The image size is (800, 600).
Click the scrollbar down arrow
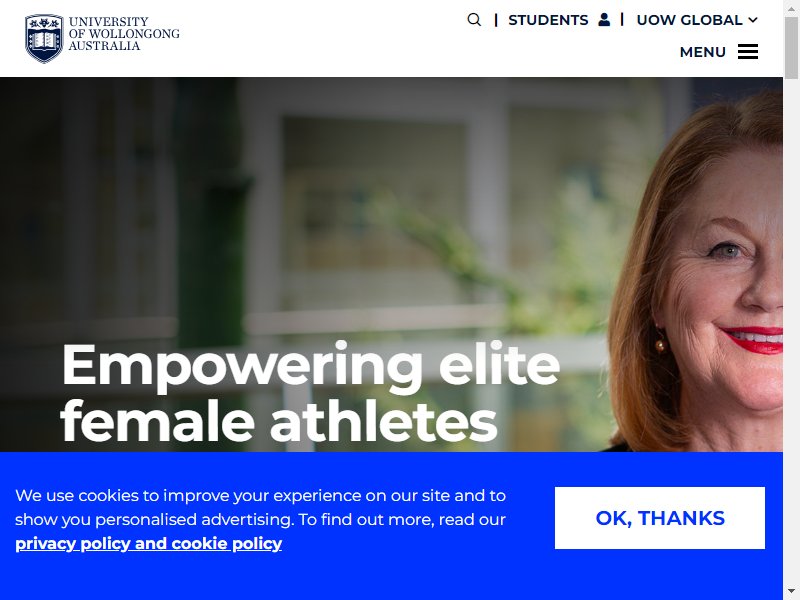pos(791,592)
